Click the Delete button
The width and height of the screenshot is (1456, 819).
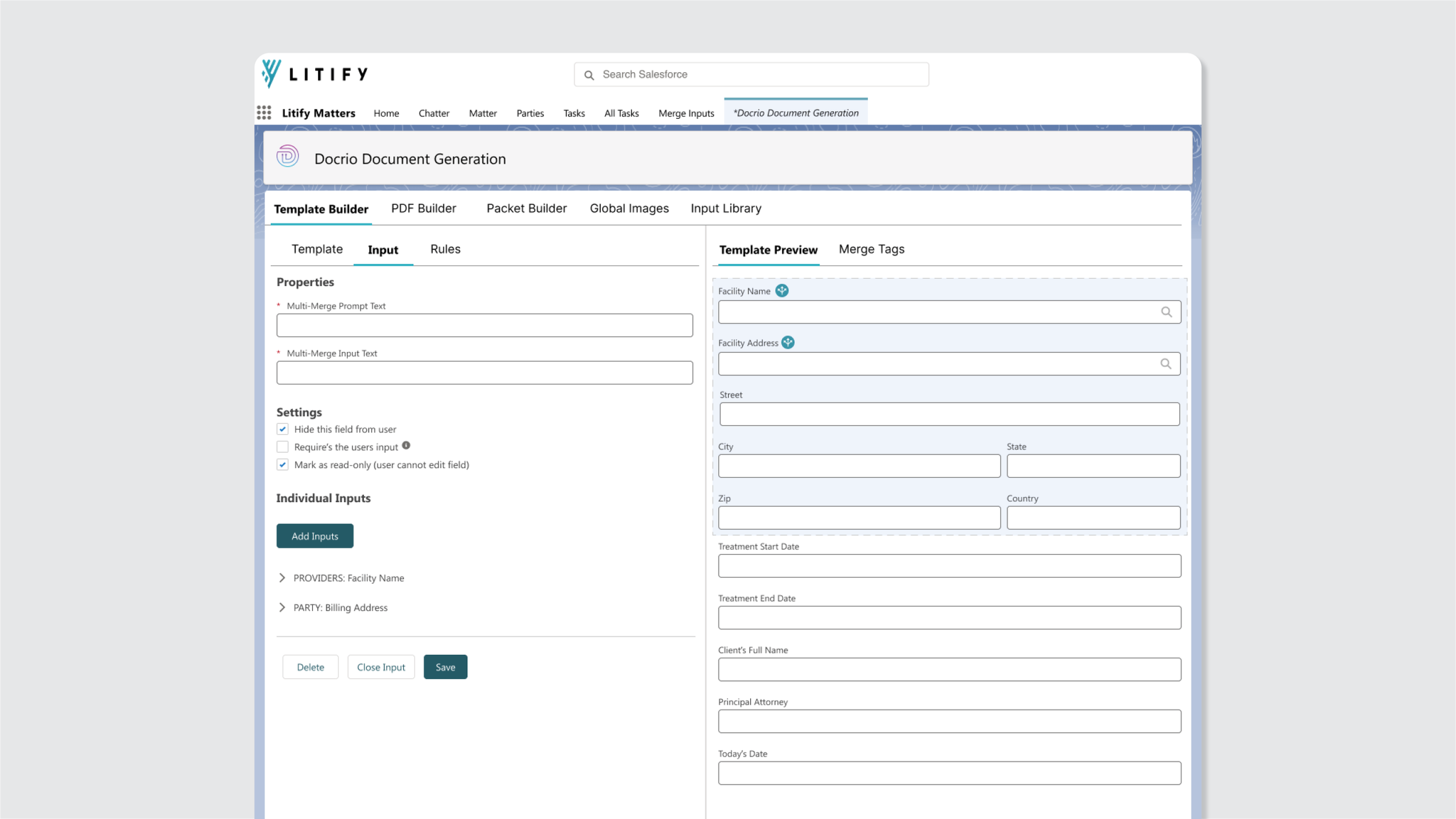pyautogui.click(x=310, y=667)
